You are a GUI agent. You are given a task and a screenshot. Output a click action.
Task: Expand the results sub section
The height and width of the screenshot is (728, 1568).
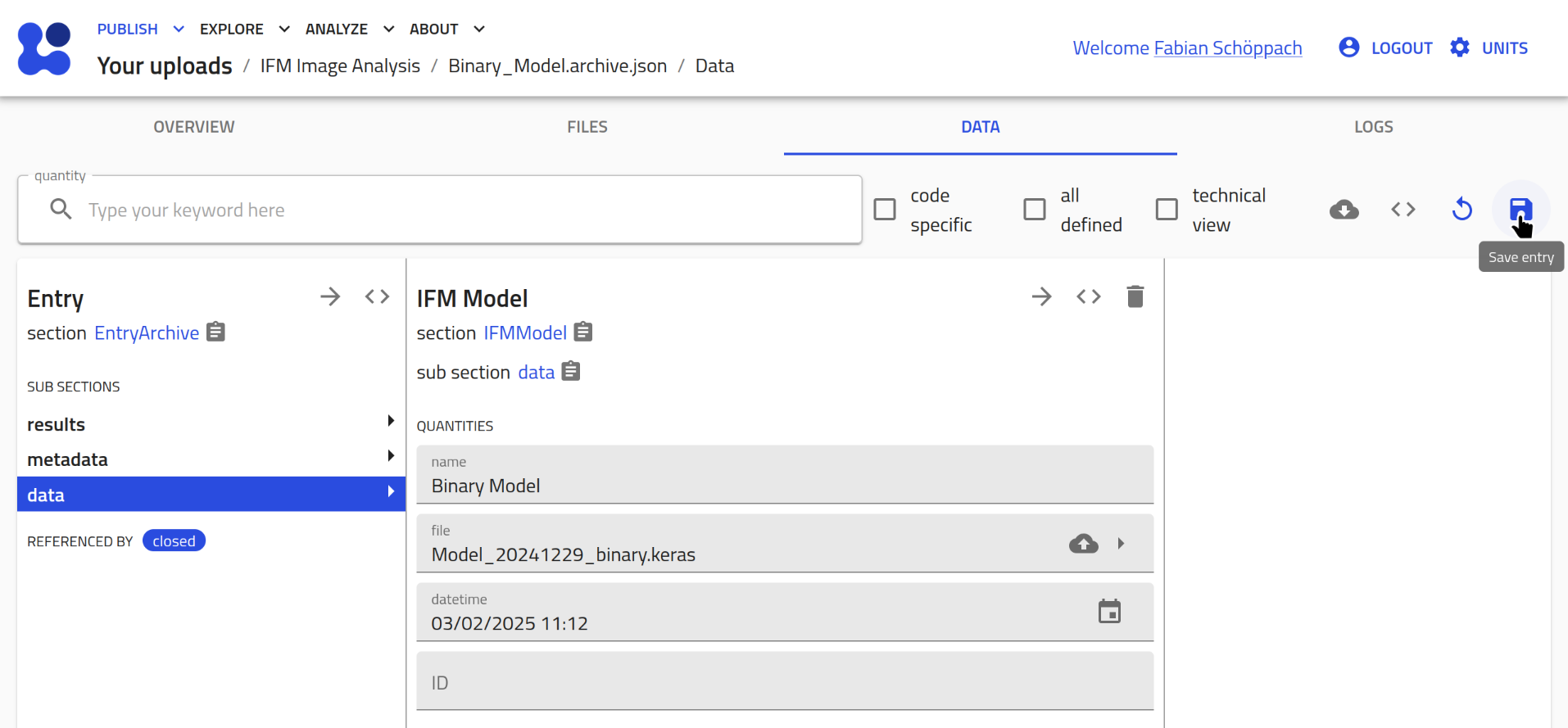click(391, 421)
